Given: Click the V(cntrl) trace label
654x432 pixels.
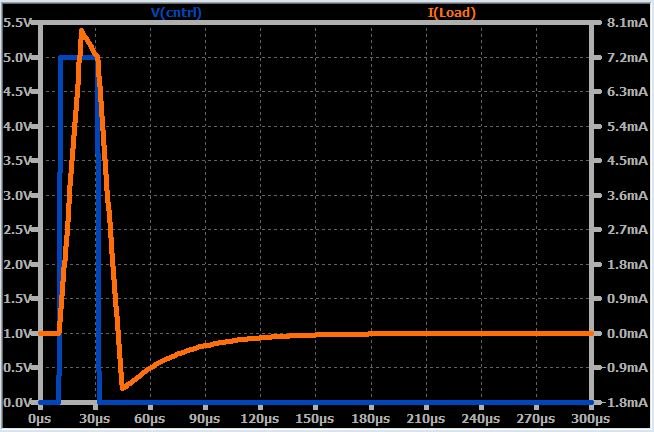Looking at the screenshot, I should click(191, 12).
